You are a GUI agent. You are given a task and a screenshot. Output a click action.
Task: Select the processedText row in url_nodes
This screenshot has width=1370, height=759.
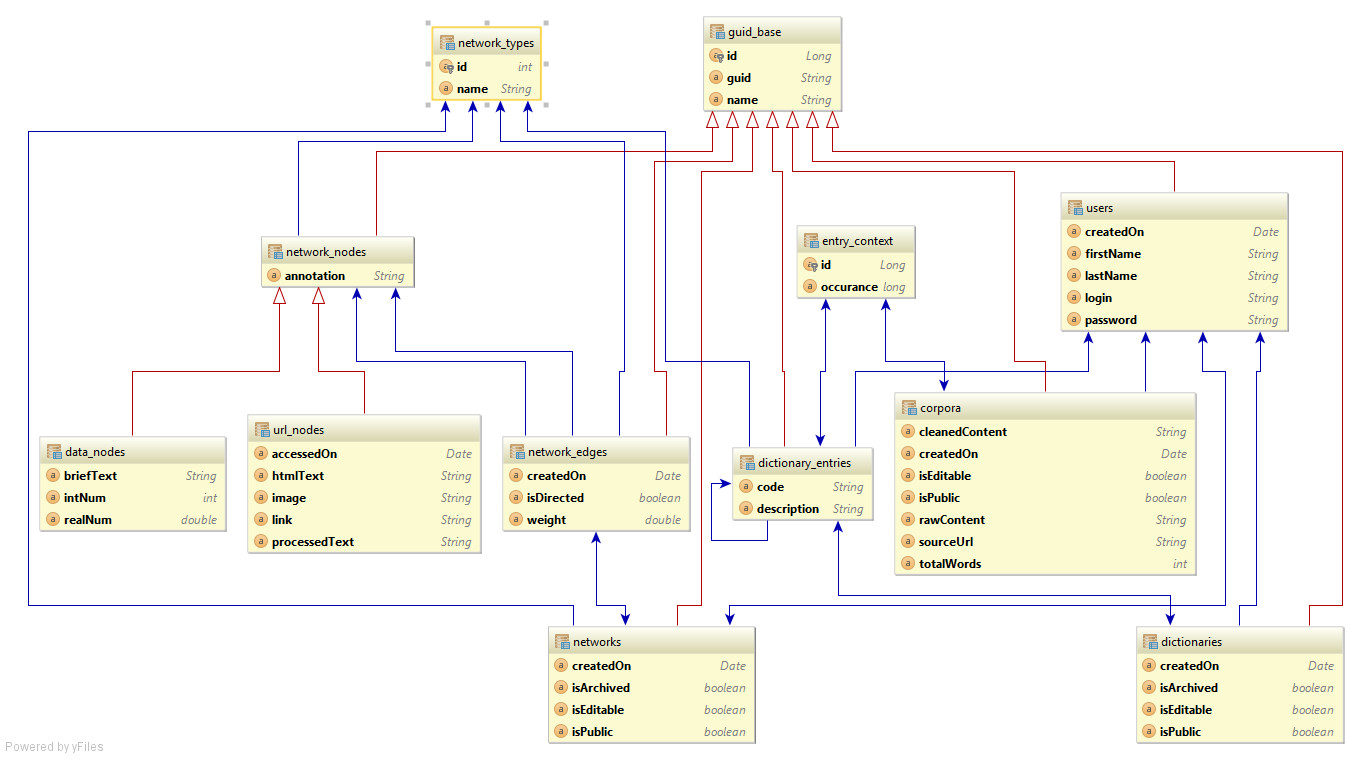pyautogui.click(x=312, y=542)
